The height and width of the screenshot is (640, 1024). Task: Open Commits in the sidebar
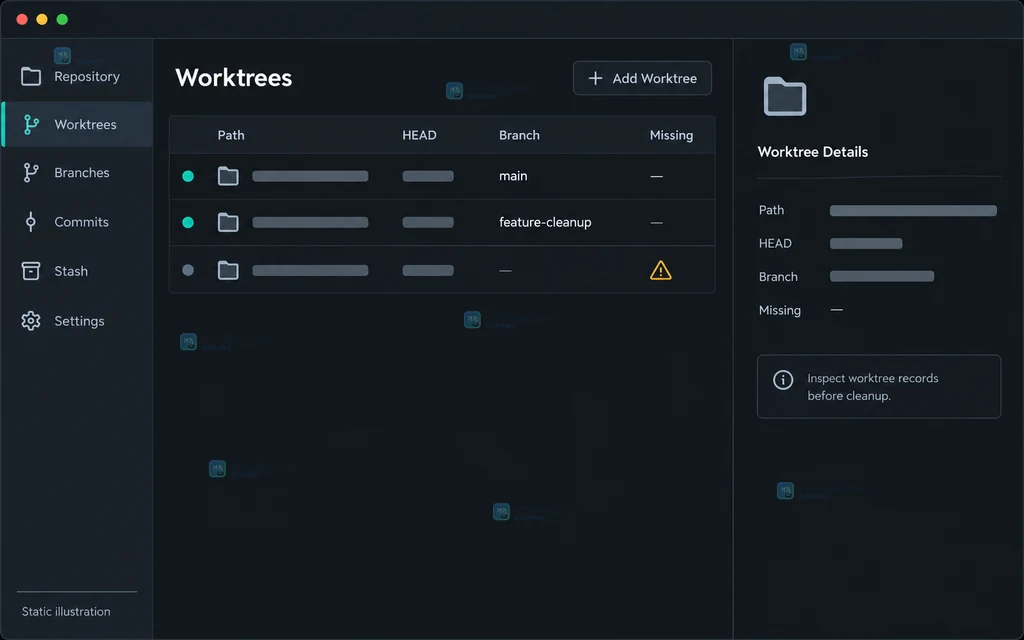(x=77, y=222)
